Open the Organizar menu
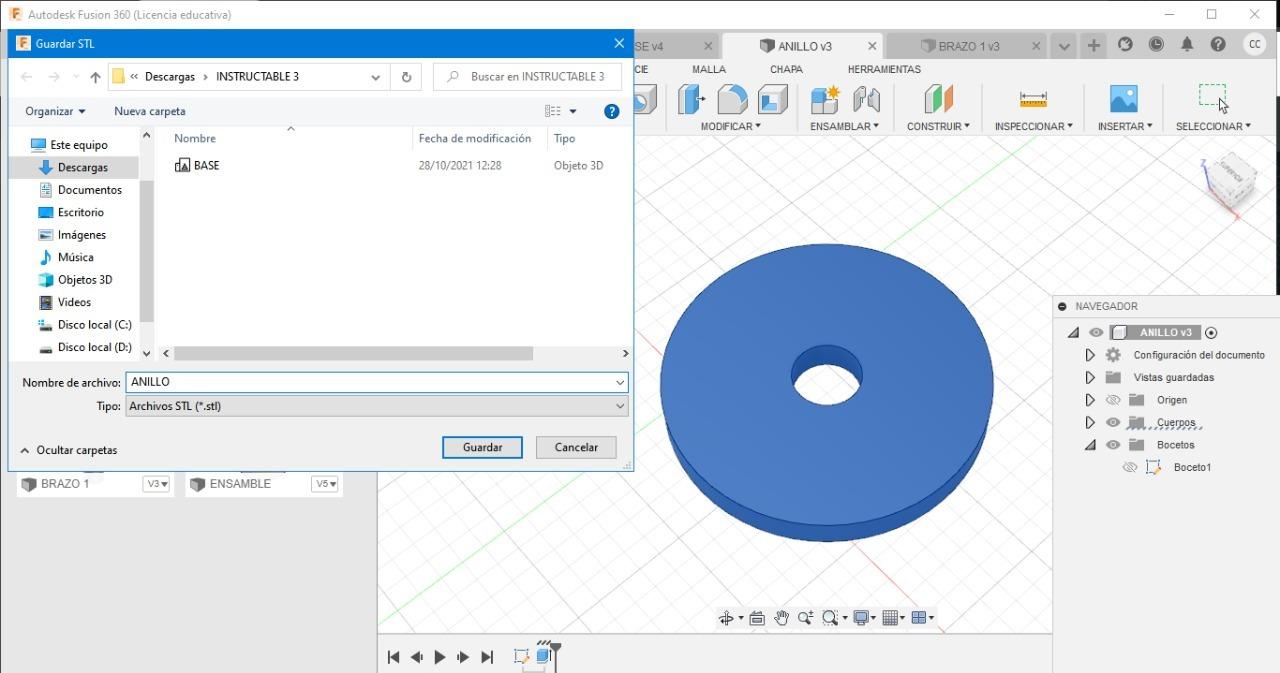The image size is (1280, 673). pyautogui.click(x=55, y=111)
